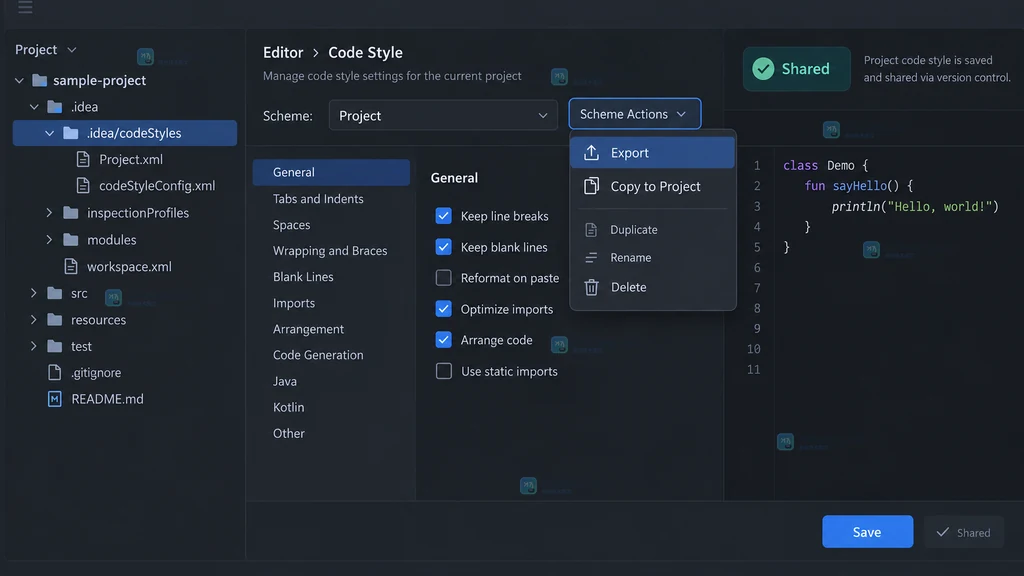Click the green Shared checkmark icon

pyautogui.click(x=763, y=69)
